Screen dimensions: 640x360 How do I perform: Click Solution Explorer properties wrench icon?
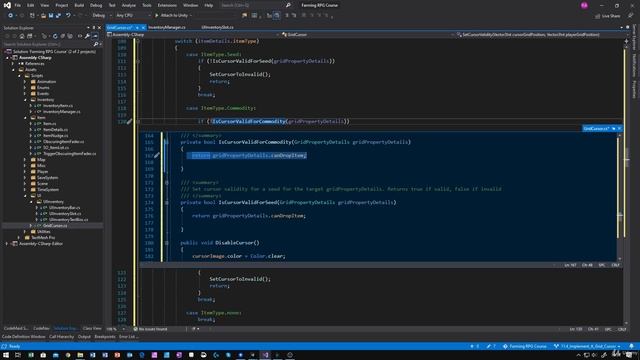pos(87,36)
